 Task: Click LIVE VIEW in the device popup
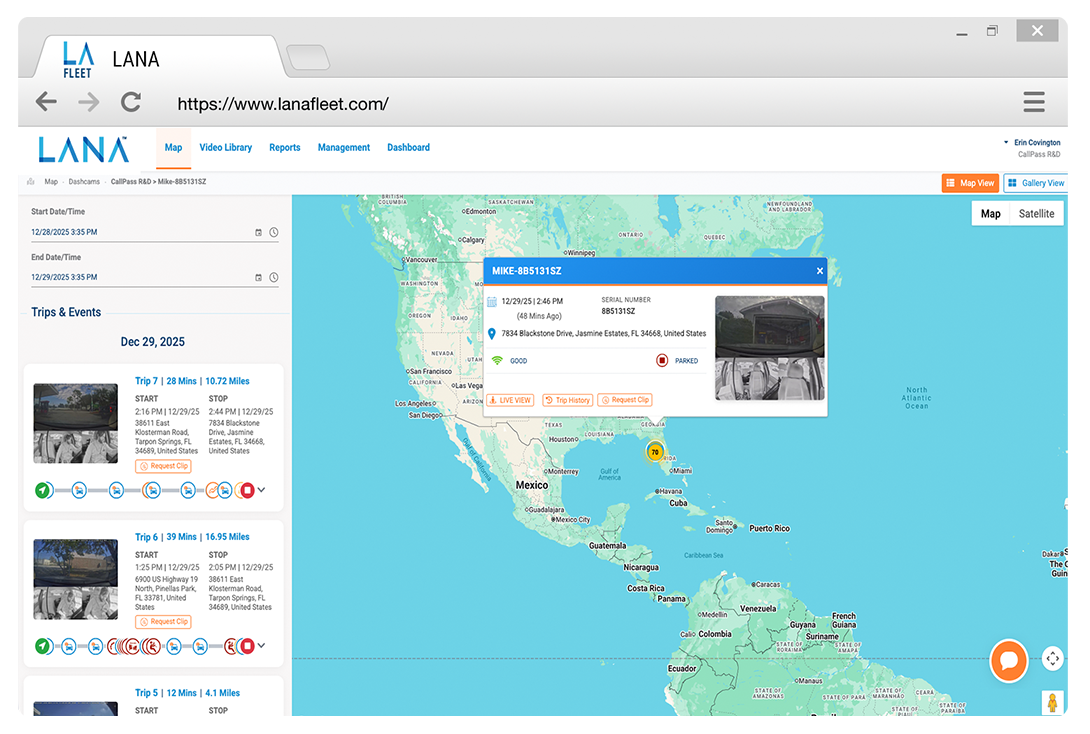tap(510, 400)
